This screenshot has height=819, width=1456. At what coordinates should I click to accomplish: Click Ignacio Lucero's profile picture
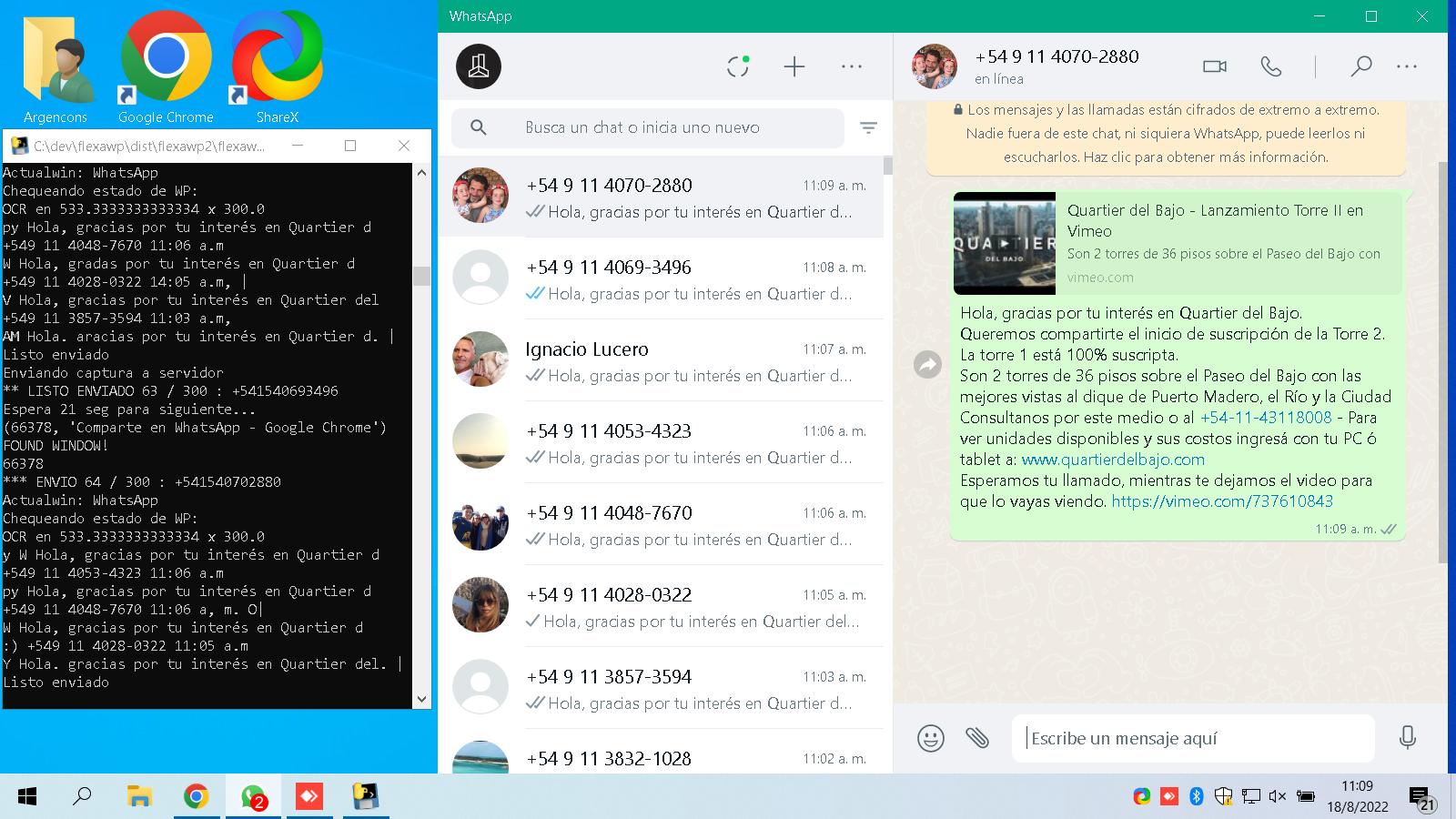coord(480,359)
